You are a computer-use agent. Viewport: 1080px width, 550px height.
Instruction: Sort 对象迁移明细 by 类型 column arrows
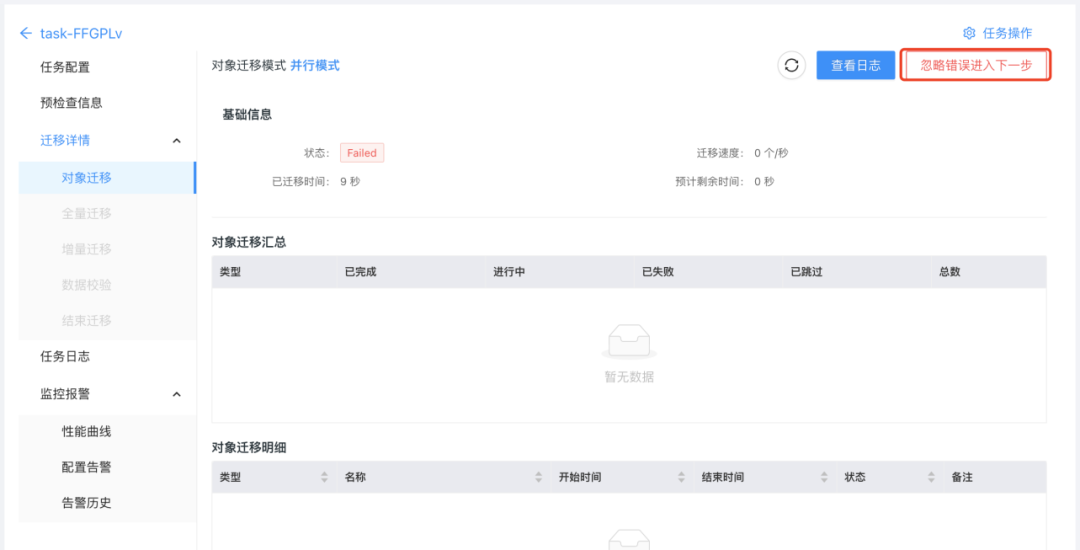pyautogui.click(x=324, y=477)
